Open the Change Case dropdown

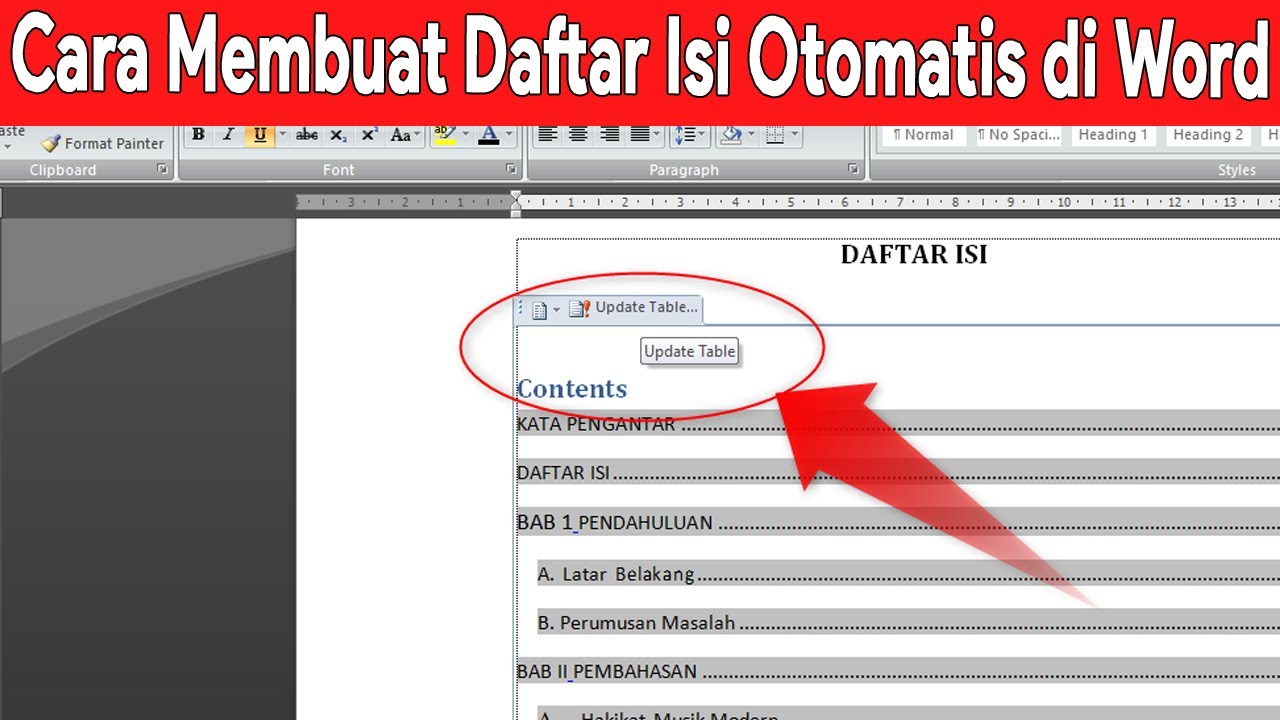pos(404,134)
